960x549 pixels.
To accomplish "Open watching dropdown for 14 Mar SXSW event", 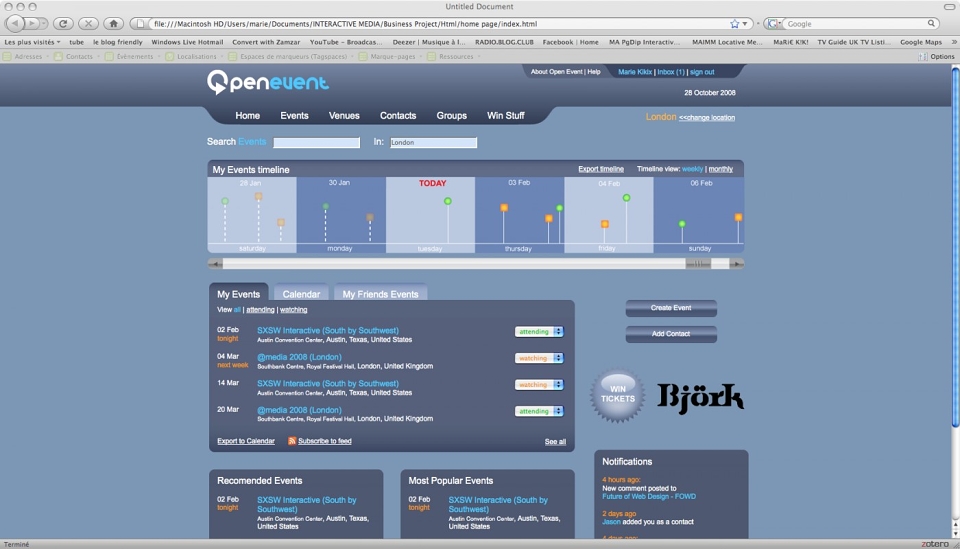I will tap(539, 385).
